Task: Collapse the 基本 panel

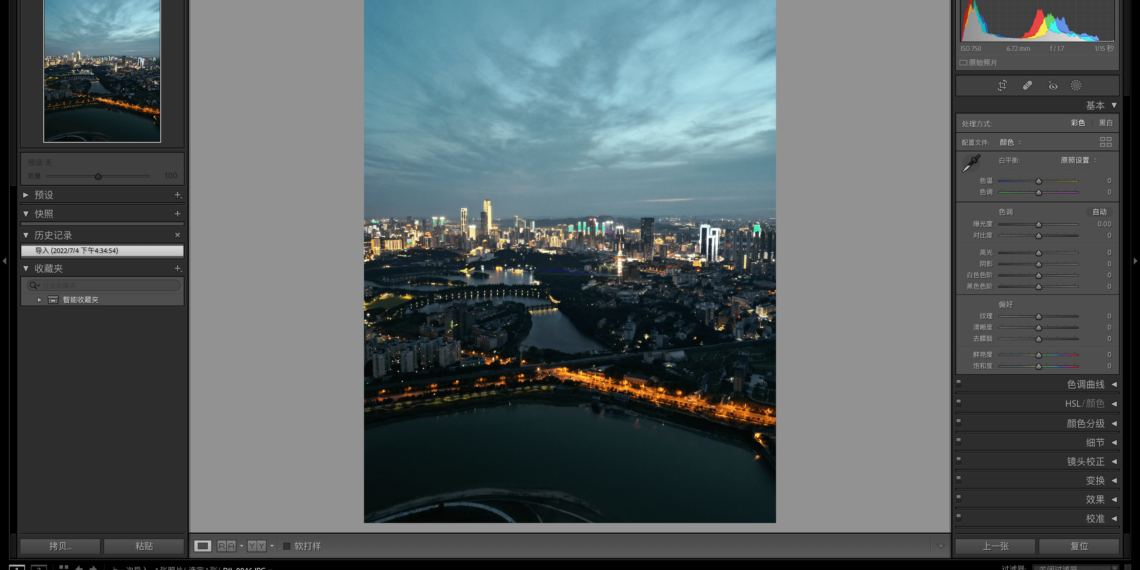Action: click(x=1114, y=105)
